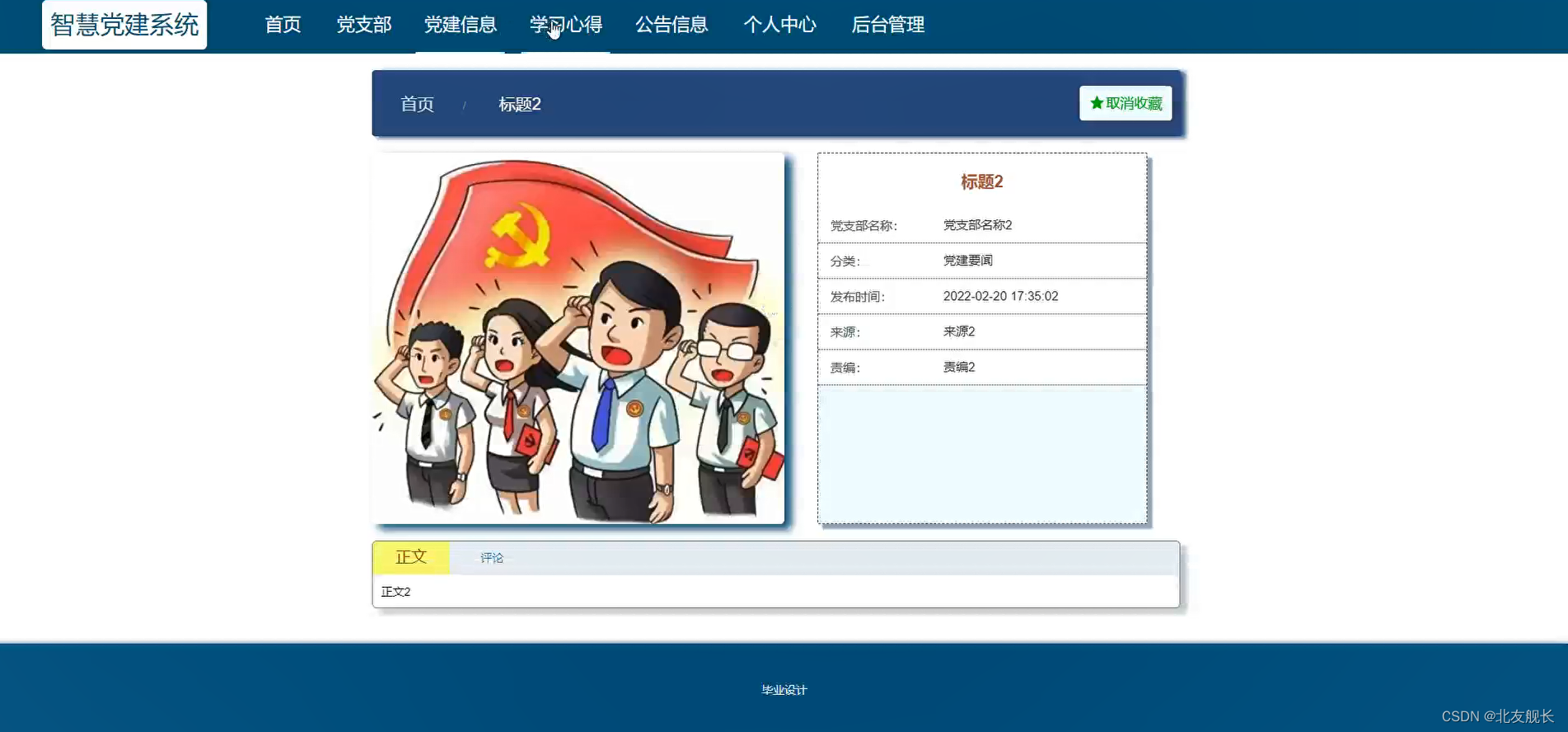
Task: Click the value 党支部名称2
Action: click(x=977, y=225)
